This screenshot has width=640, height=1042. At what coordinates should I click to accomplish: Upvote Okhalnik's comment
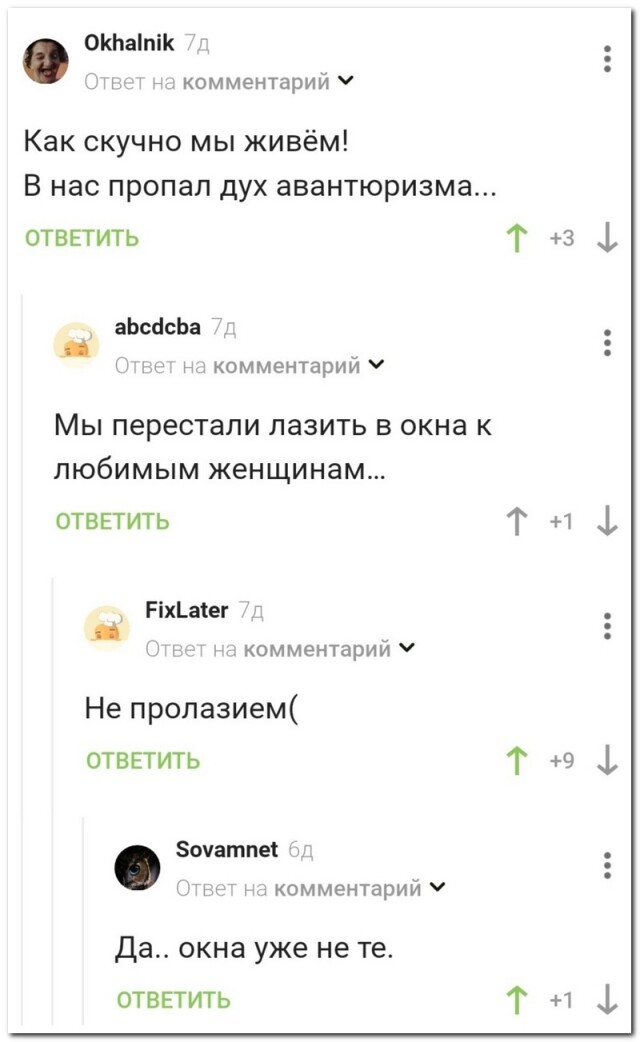517,238
